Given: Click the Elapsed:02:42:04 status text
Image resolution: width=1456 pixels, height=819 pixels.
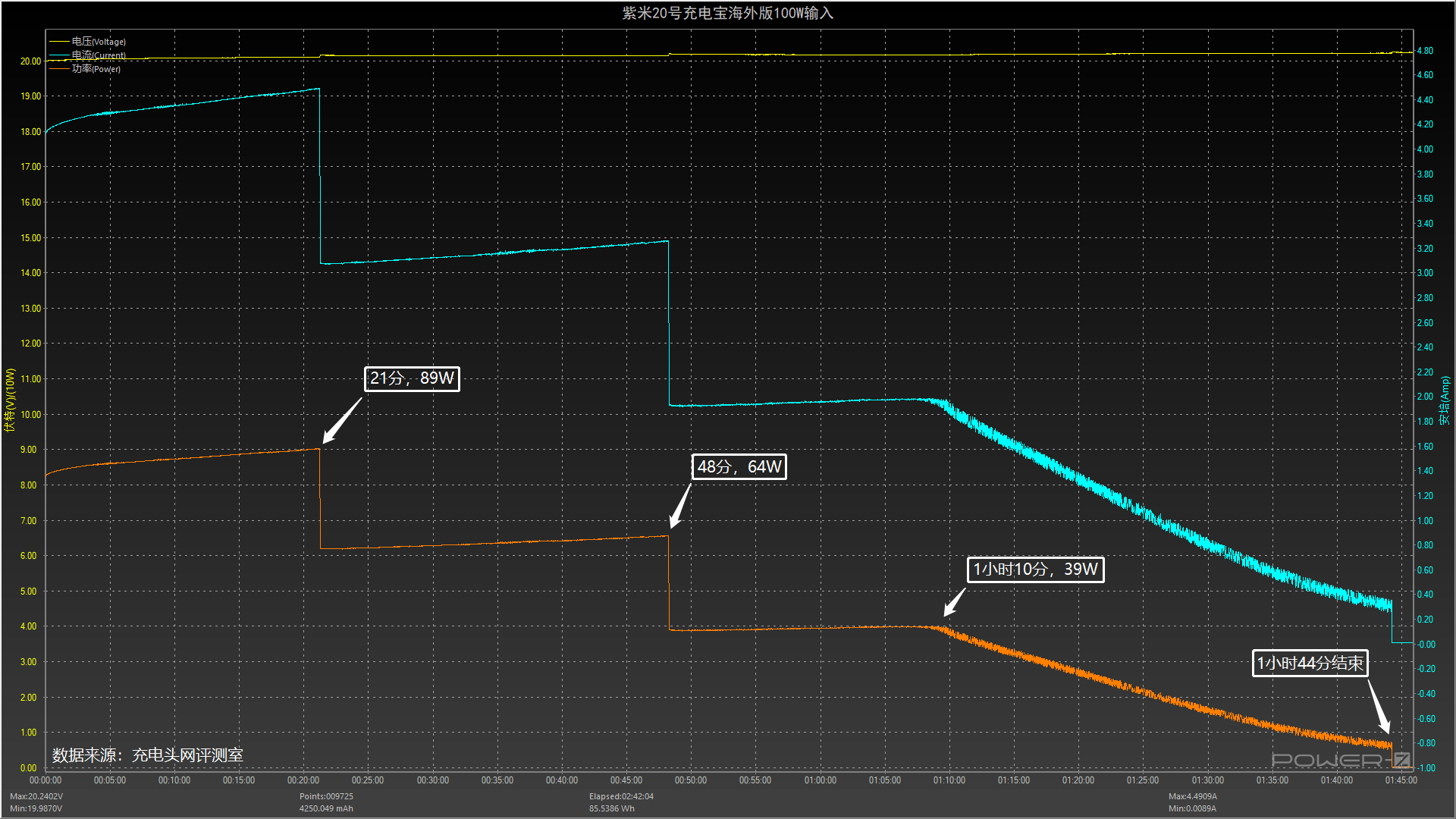Looking at the screenshot, I should coord(621,796).
